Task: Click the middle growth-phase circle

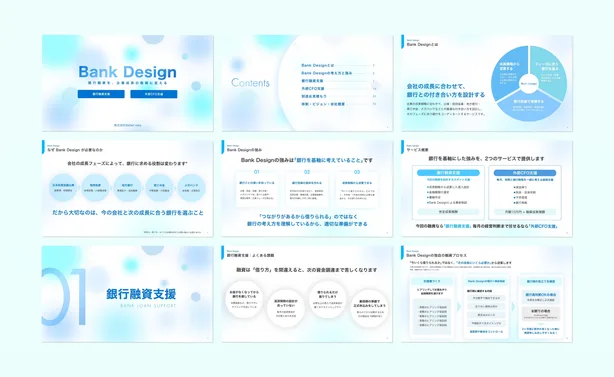Action: 127,188
